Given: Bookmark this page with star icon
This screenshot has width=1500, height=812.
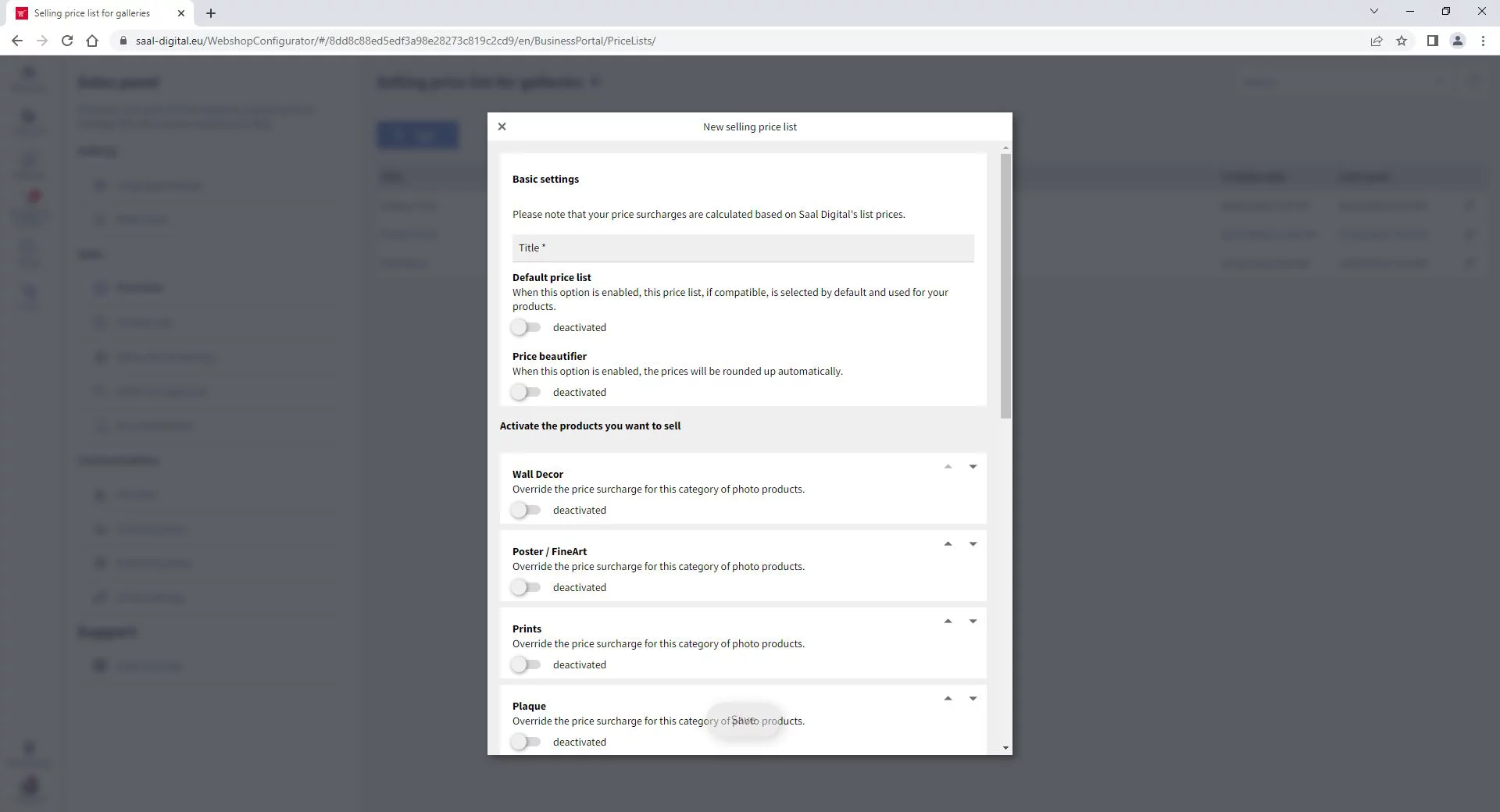Looking at the screenshot, I should click(1402, 41).
